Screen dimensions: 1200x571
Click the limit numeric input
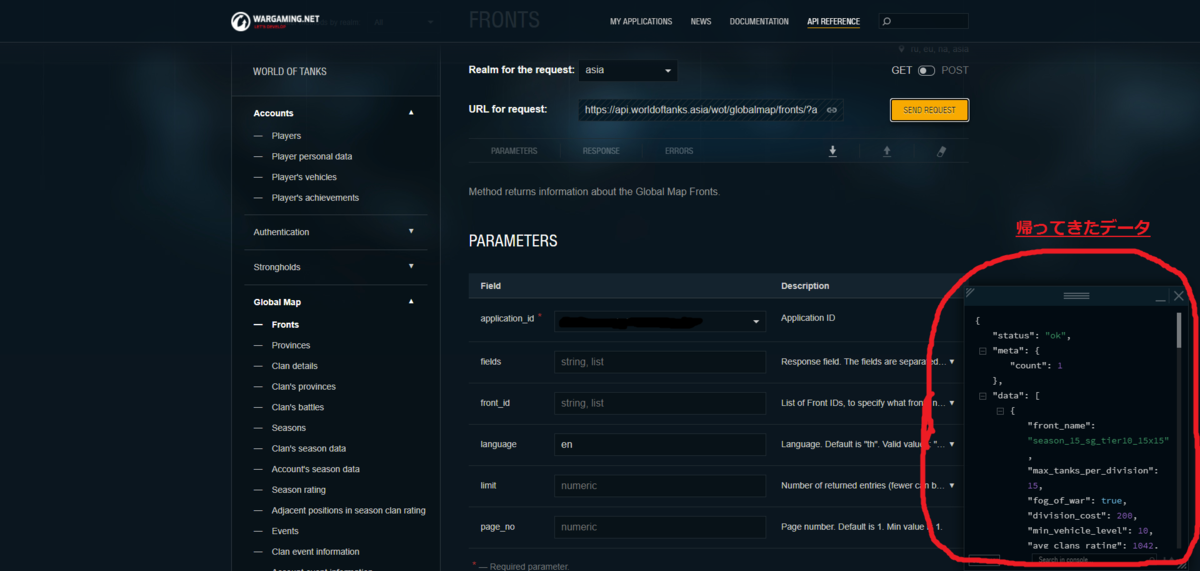660,485
